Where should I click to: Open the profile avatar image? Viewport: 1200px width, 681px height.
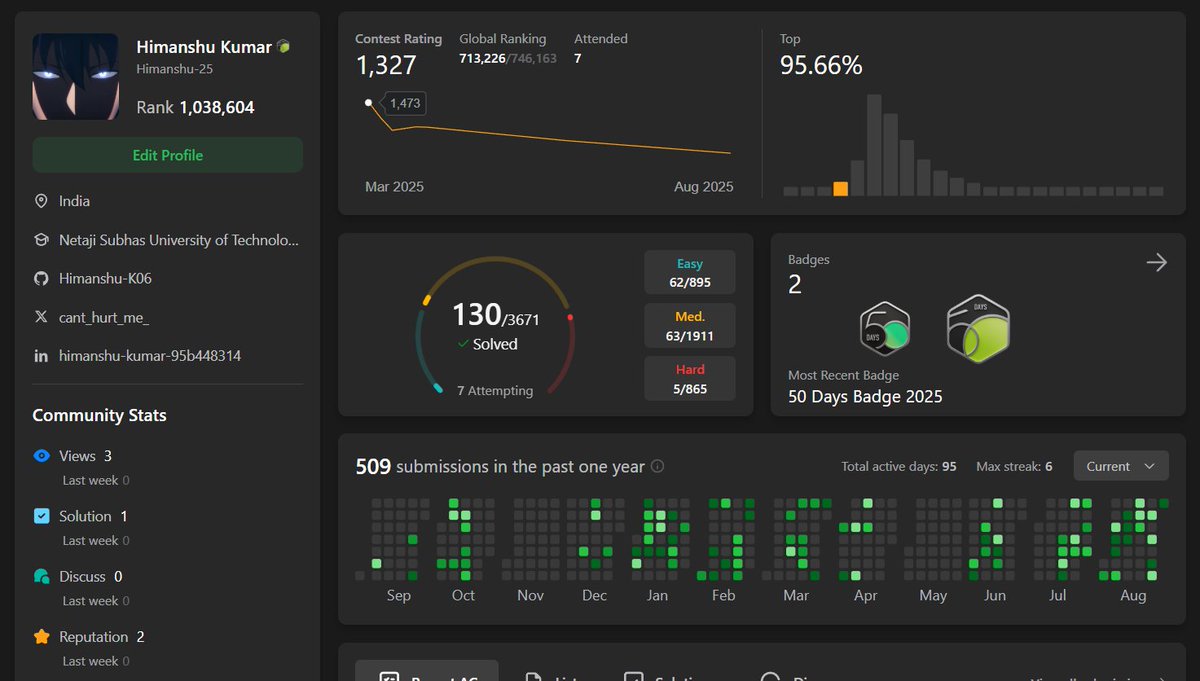(76, 77)
